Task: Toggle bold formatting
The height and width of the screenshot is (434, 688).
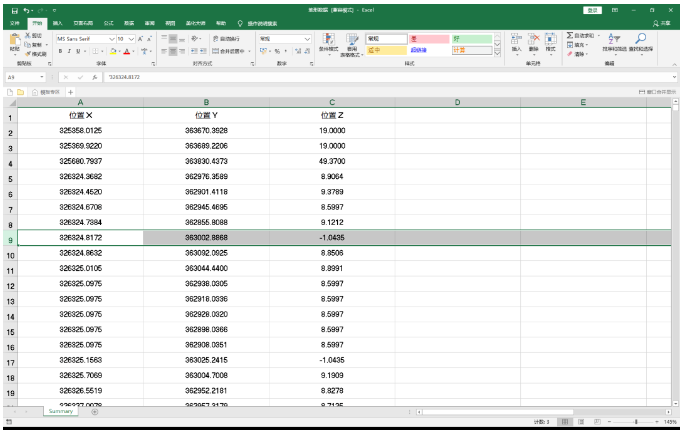Action: [61, 51]
